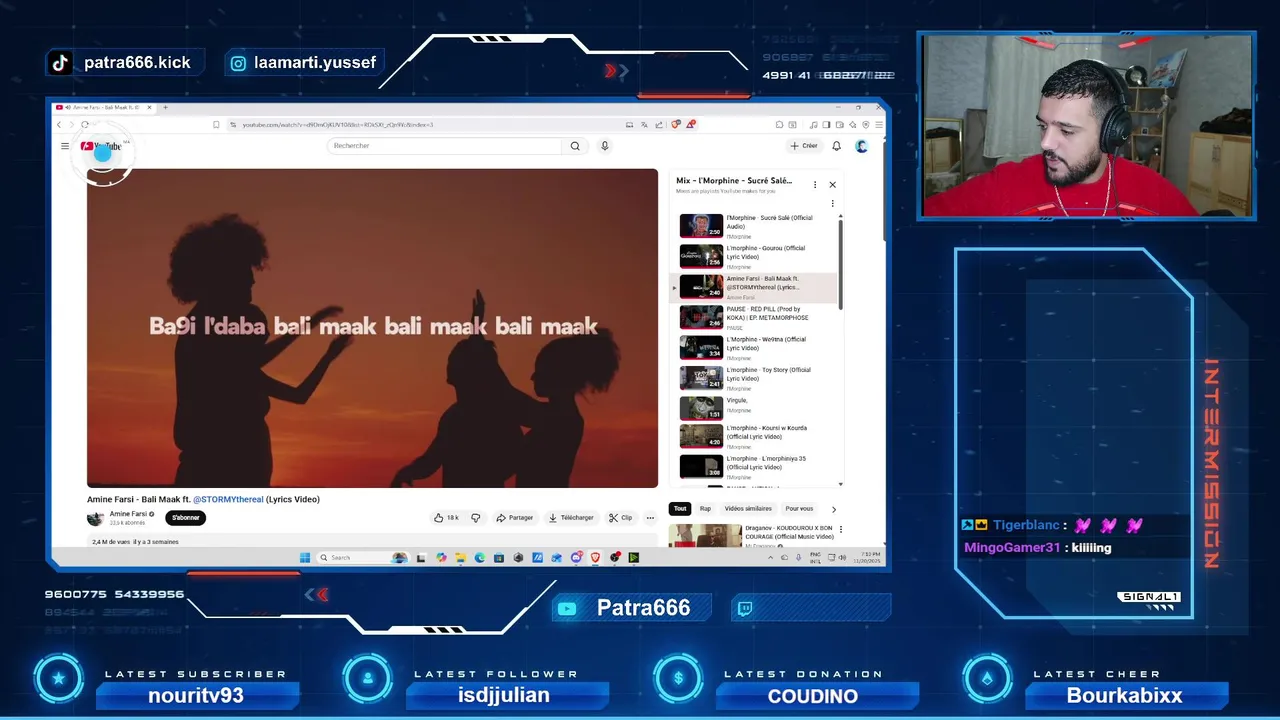Open the @STORMYthereal channel link
The image size is (1280, 720).
pos(228,499)
